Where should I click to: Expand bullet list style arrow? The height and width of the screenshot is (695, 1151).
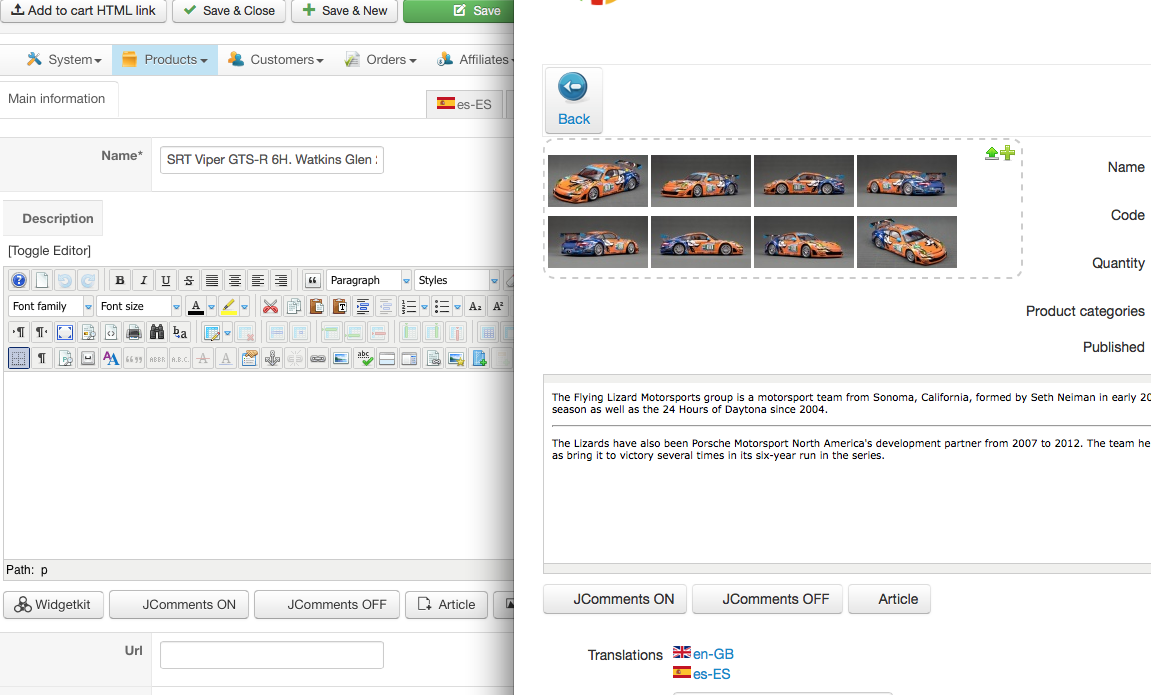pos(457,307)
